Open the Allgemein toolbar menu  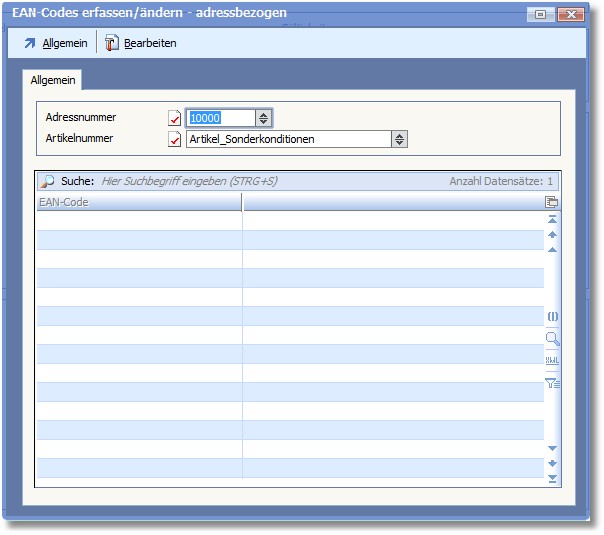tap(55, 43)
